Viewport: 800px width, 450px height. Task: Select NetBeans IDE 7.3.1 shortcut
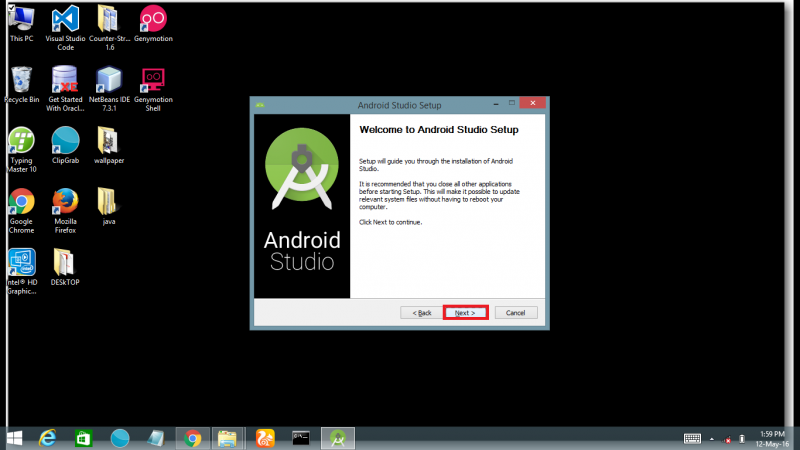click(x=109, y=89)
